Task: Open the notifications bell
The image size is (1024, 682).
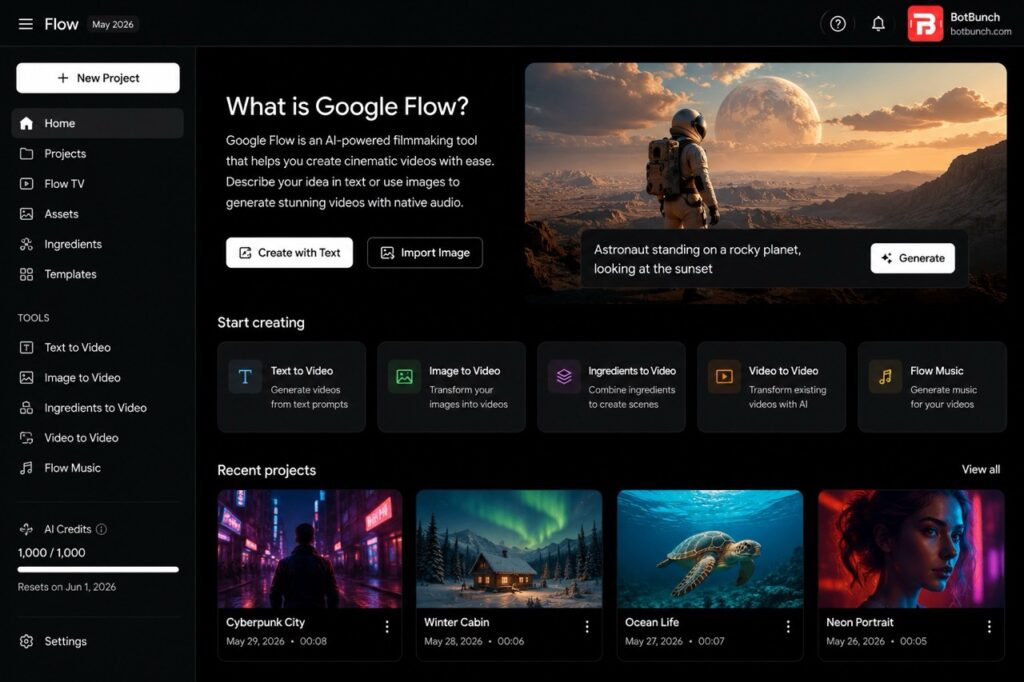Action: click(x=878, y=24)
